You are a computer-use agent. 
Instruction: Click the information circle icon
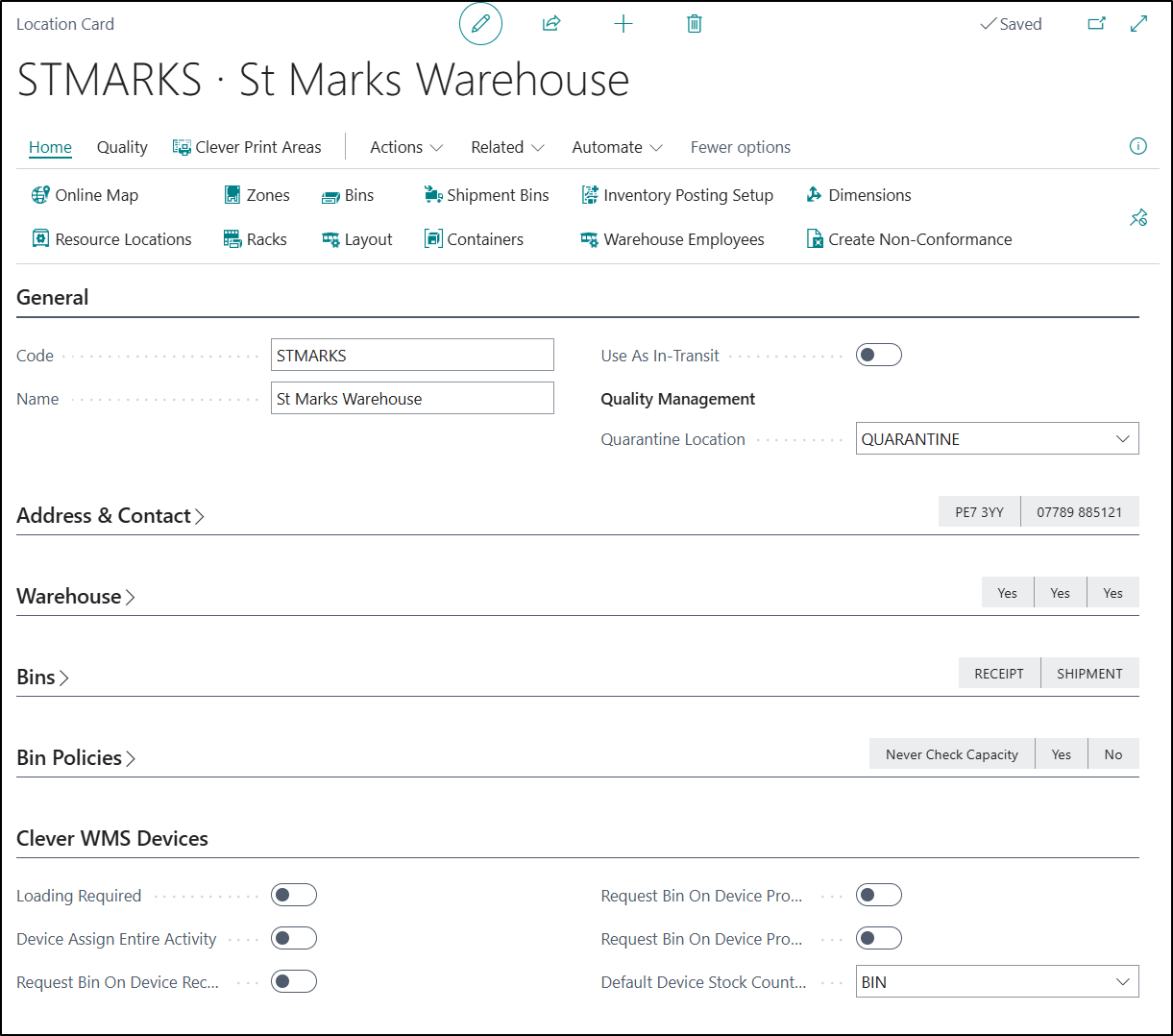tap(1138, 146)
